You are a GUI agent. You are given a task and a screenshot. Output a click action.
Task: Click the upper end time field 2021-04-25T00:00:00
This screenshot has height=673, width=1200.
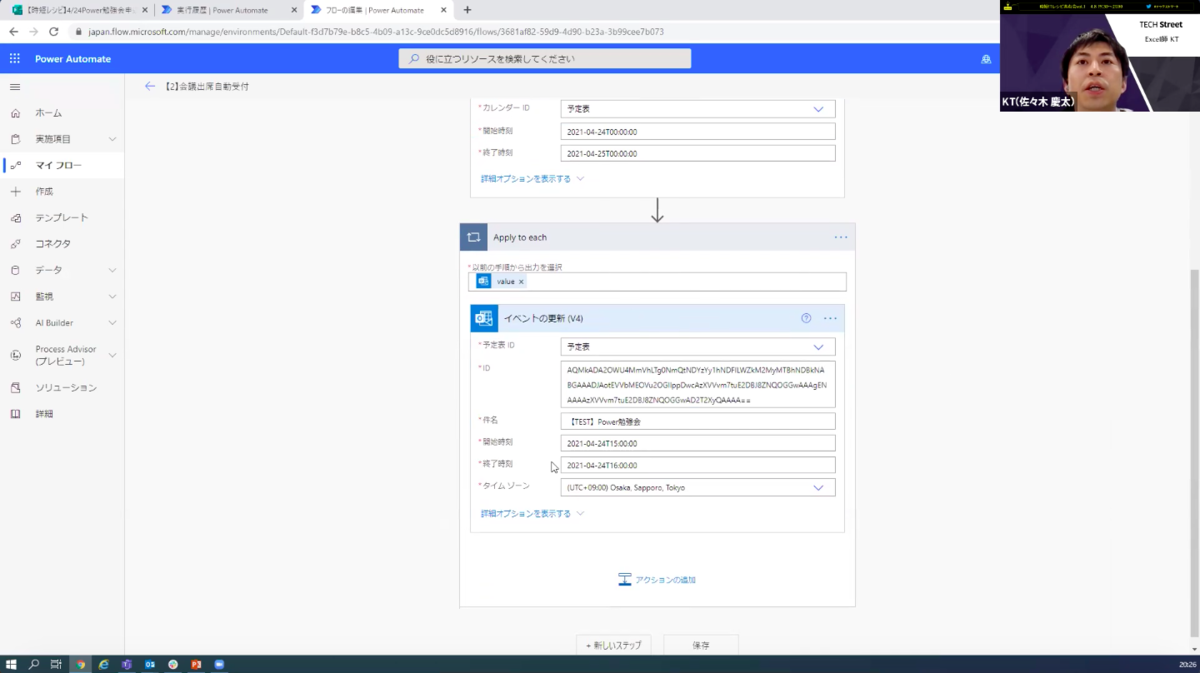697,153
